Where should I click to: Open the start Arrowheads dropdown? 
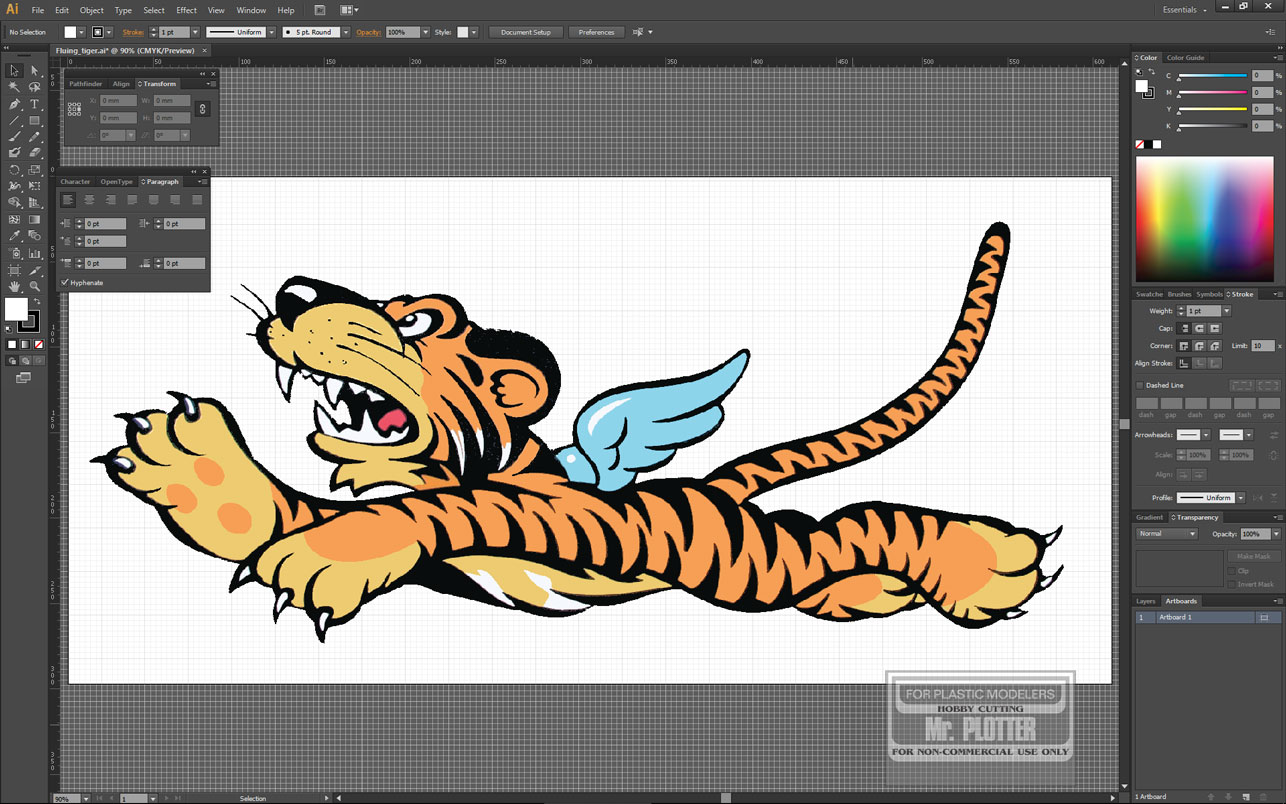(x=1205, y=435)
